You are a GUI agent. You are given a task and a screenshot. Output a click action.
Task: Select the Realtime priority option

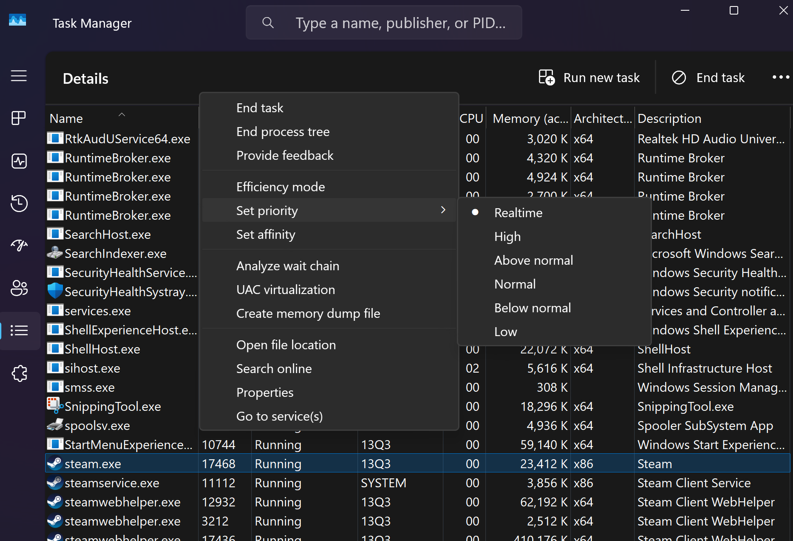518,213
